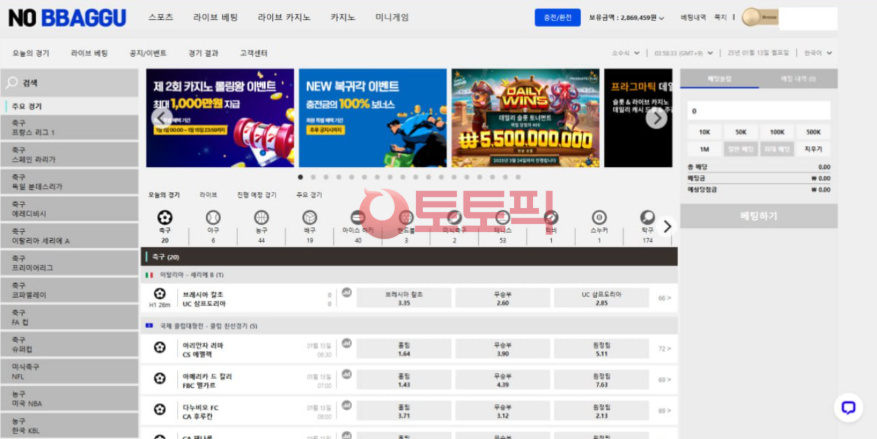
Task: Switch to the 경기 결과 tab
Action: click(203, 53)
